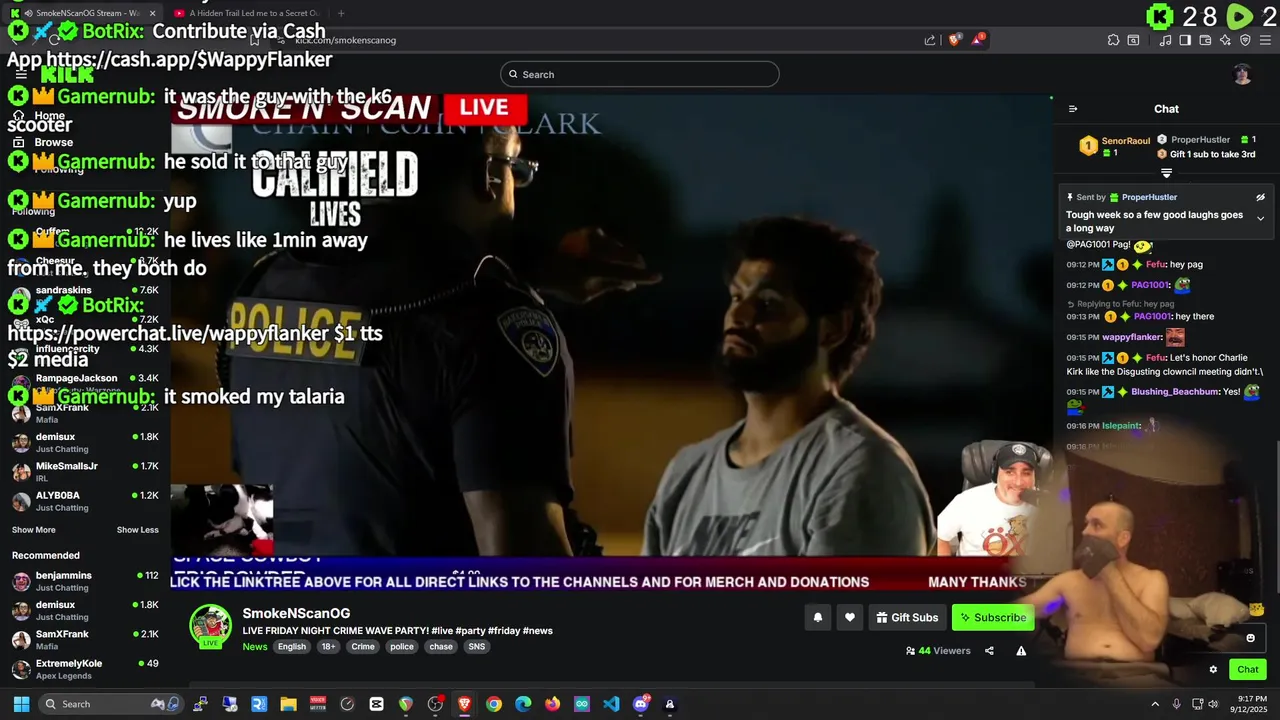
Task: Switch to the A Hidden Trail browser tab
Action: pyautogui.click(x=245, y=13)
